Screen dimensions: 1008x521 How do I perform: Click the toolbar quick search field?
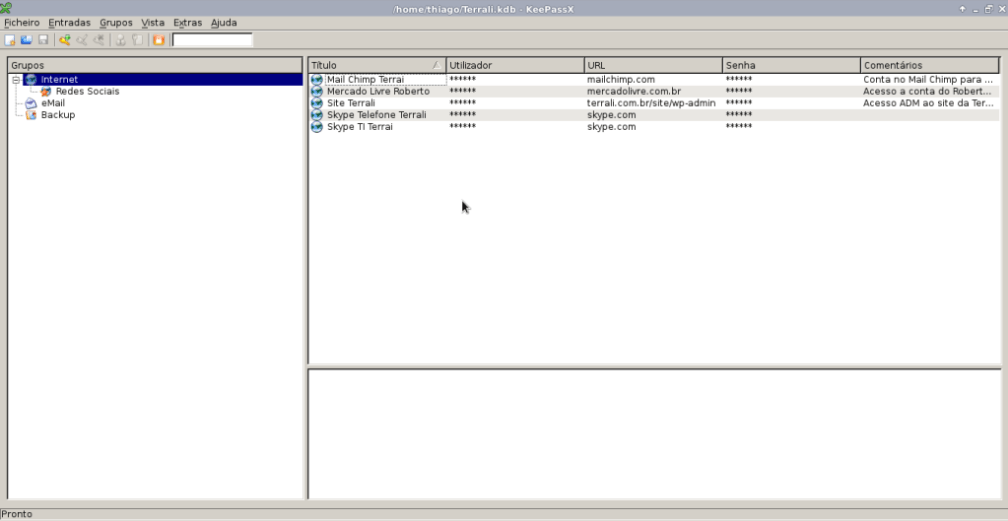point(212,40)
